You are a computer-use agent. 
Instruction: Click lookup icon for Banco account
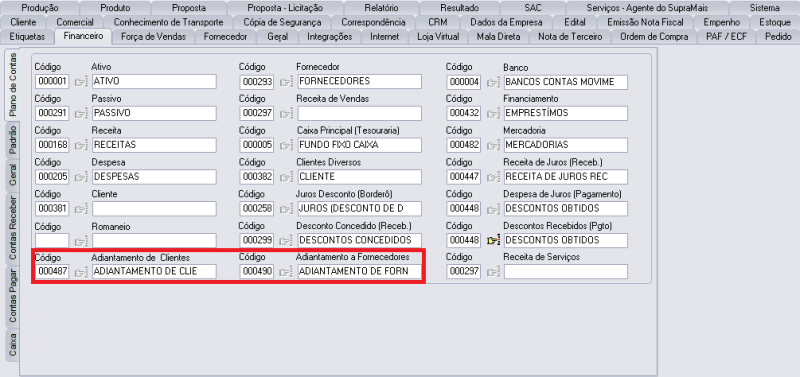tap(492, 82)
